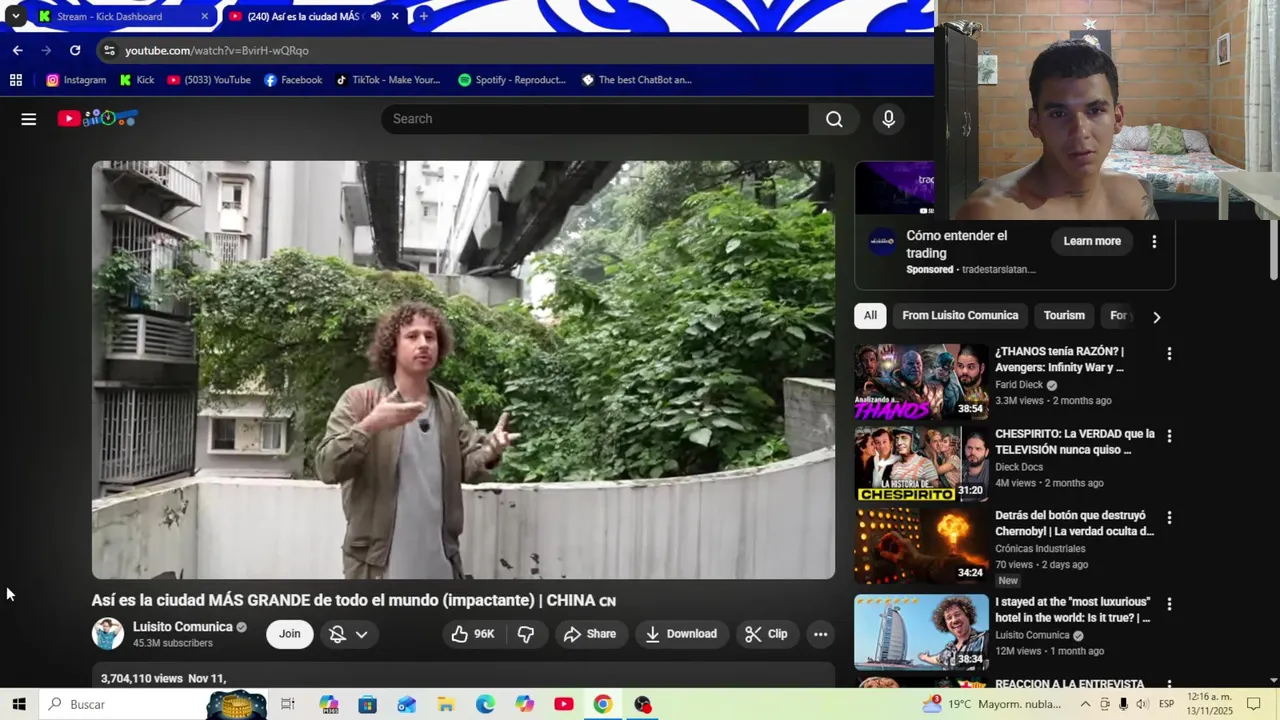Open Microsoft Edge from the taskbar
This screenshot has height=720, width=1280.
tap(485, 704)
